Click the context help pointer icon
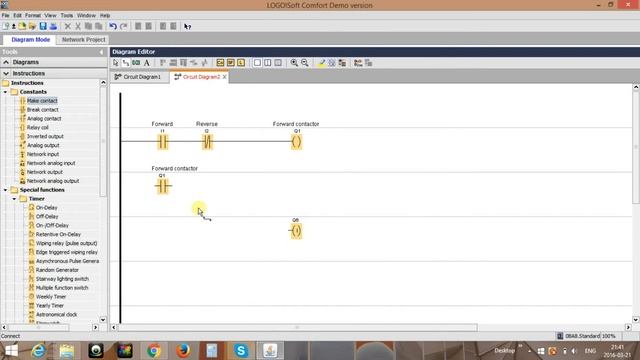 pos(187,27)
